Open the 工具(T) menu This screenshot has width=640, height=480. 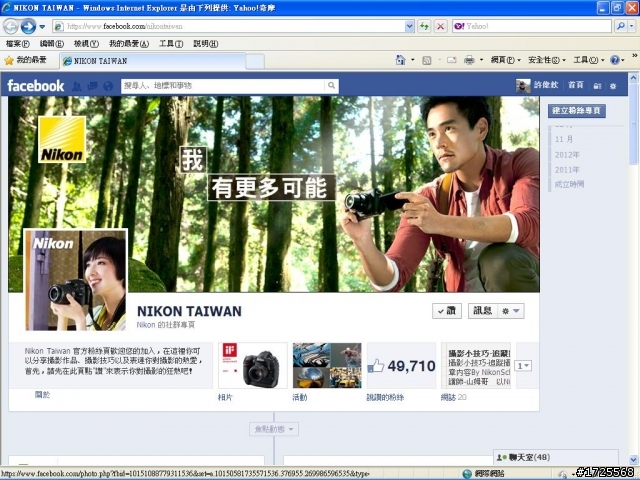point(171,43)
